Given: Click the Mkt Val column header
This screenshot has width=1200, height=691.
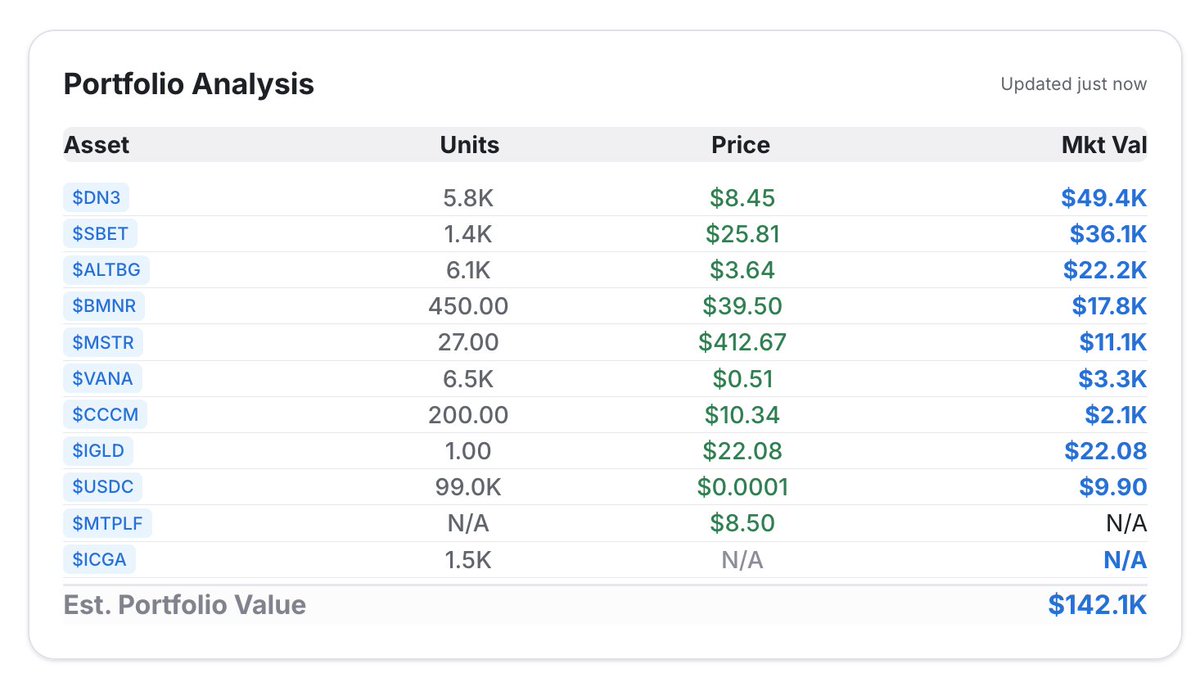Looking at the screenshot, I should point(1104,145).
